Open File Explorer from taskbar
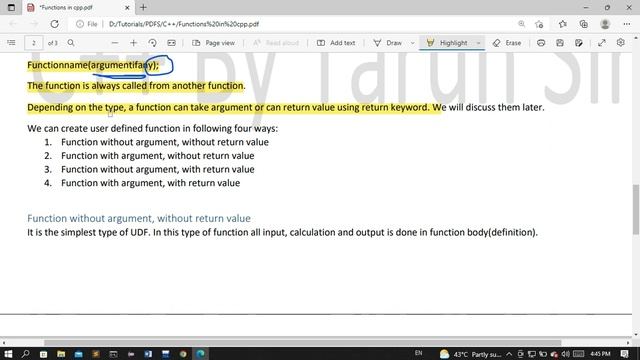This screenshot has width=640, height=360. click(61, 354)
